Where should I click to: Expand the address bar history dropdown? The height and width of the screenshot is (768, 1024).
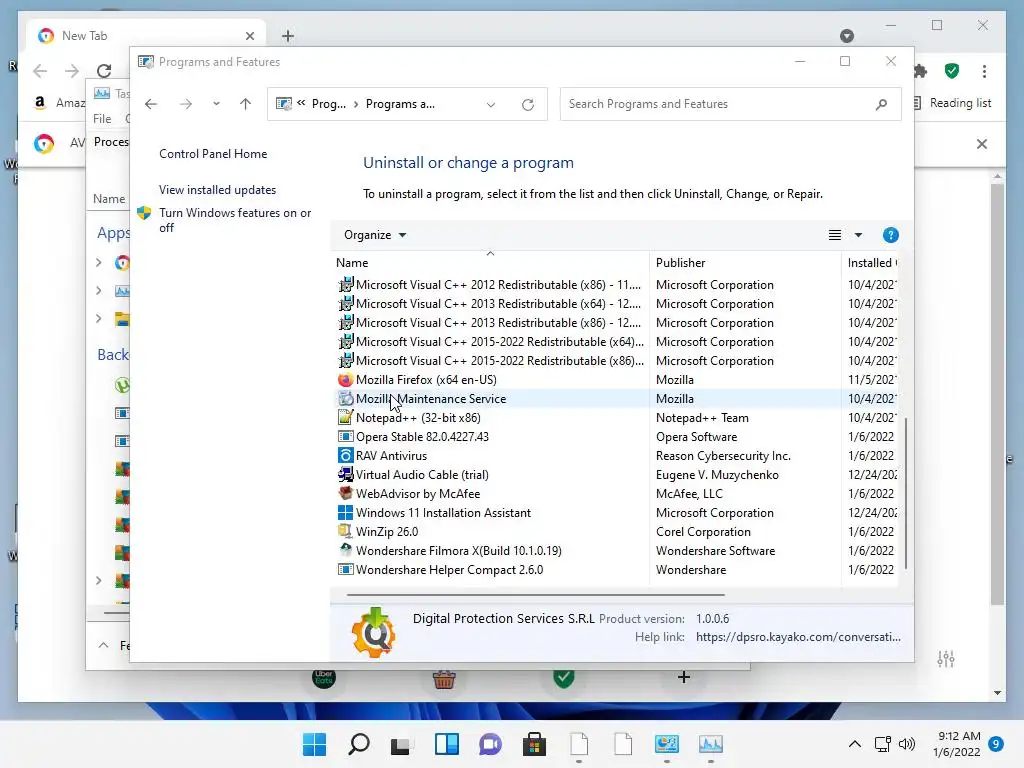[491, 104]
